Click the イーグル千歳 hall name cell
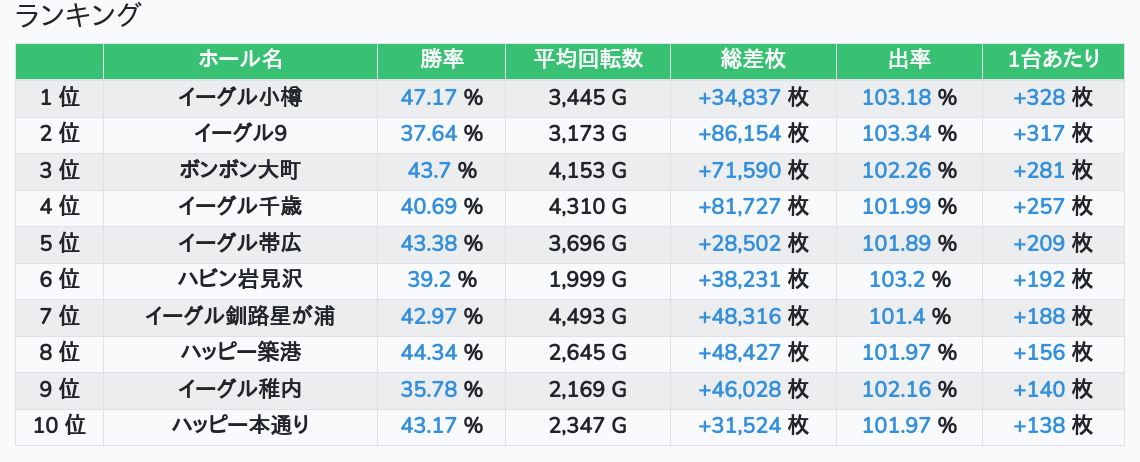Screen dimensions: 1140x462 pyautogui.click(x=240, y=207)
